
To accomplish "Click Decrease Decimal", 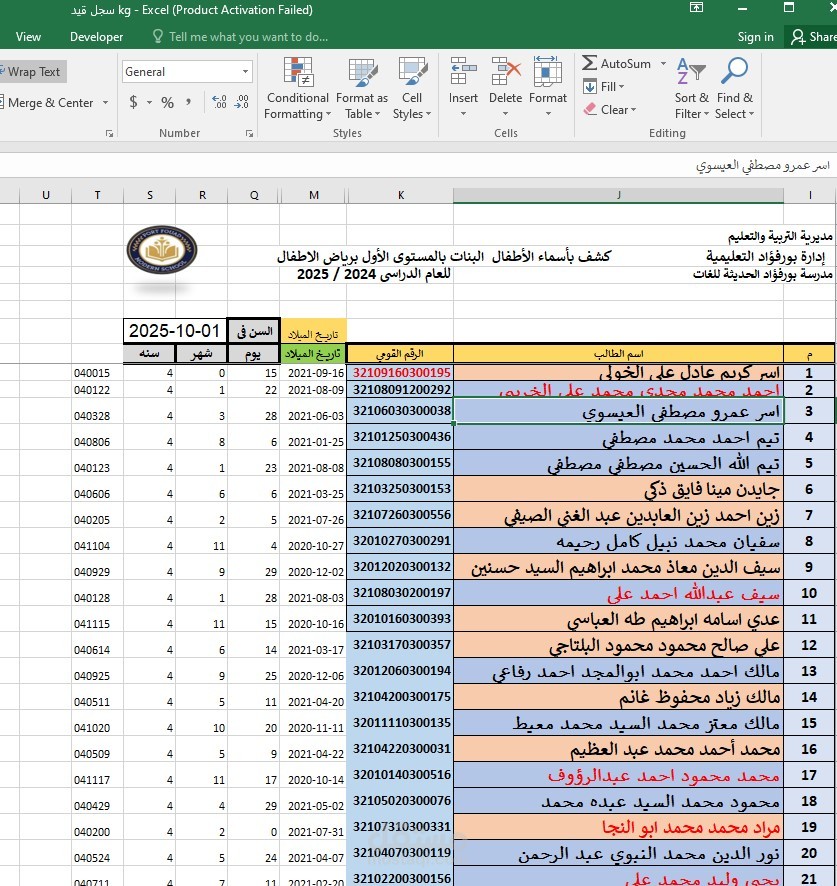I will point(242,102).
